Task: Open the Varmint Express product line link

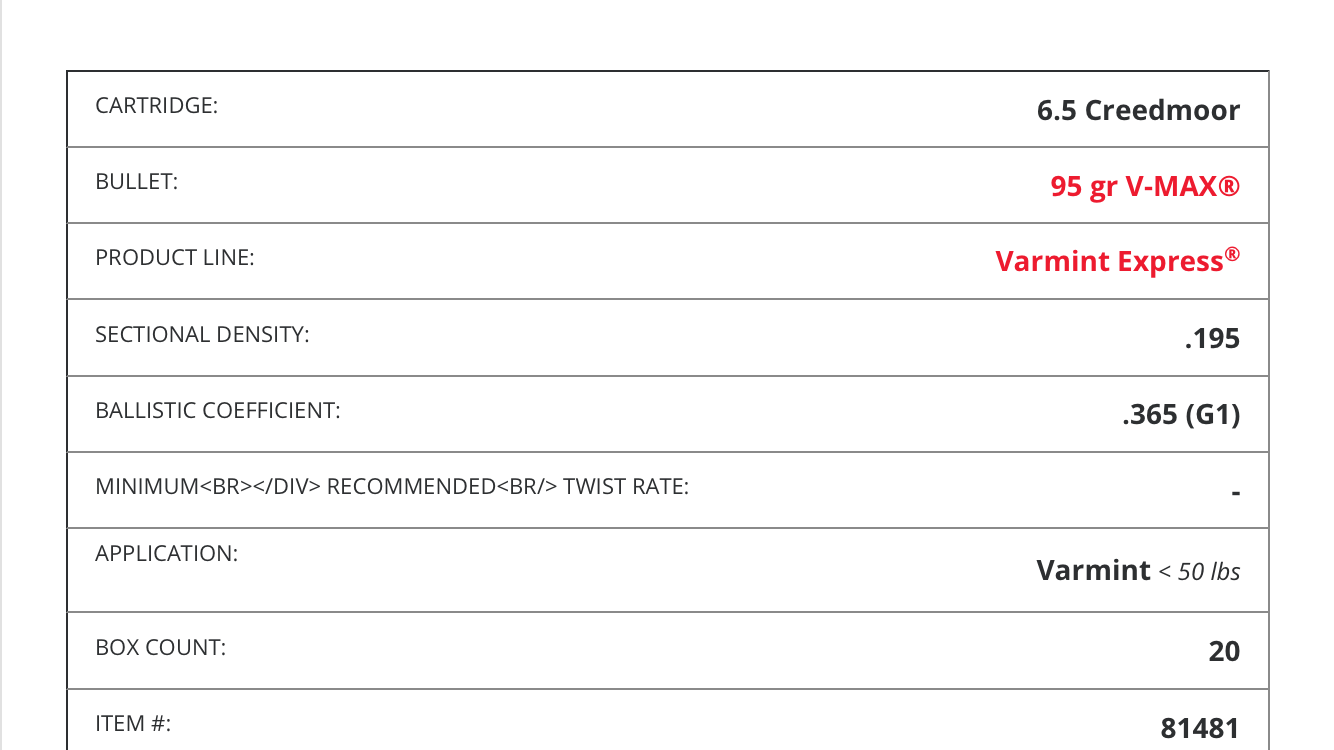Action: (1118, 261)
